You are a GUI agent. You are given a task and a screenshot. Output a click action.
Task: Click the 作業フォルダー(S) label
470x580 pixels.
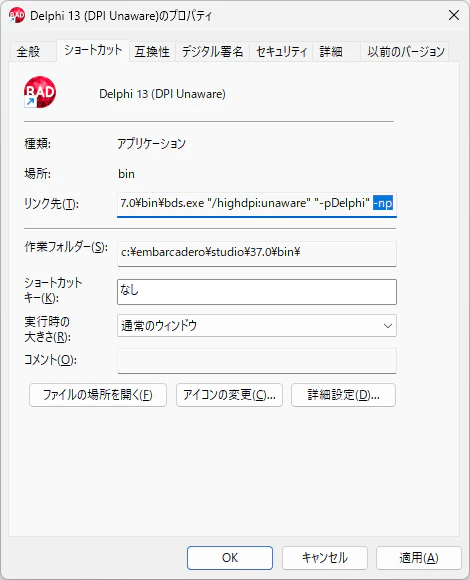(66, 247)
